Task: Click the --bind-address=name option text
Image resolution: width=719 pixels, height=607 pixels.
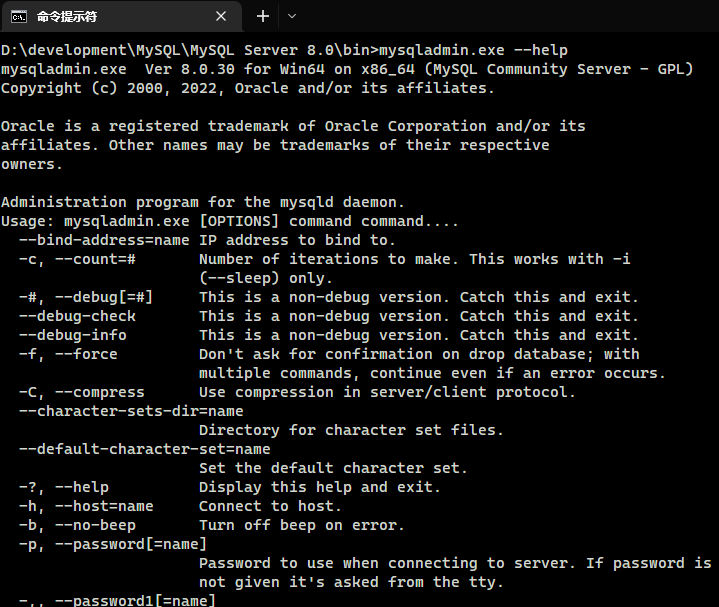Action: pyautogui.click(x=104, y=240)
